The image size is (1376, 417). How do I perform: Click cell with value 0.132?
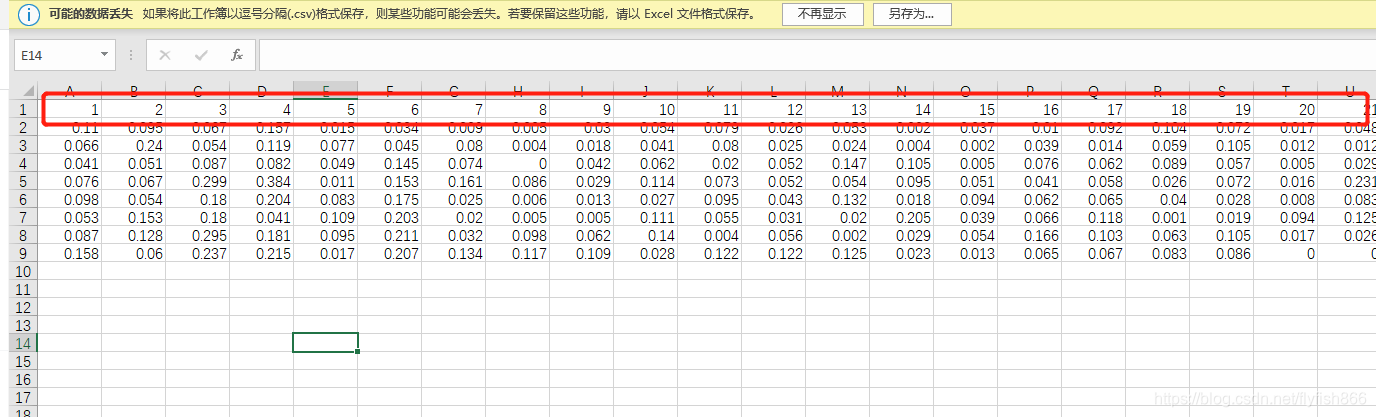click(x=837, y=199)
